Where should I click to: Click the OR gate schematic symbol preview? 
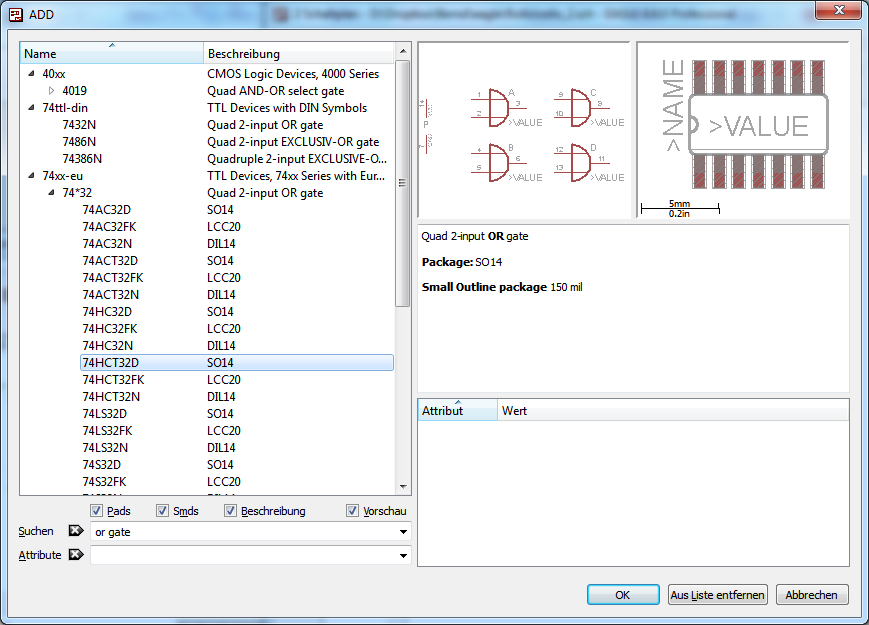(523, 130)
